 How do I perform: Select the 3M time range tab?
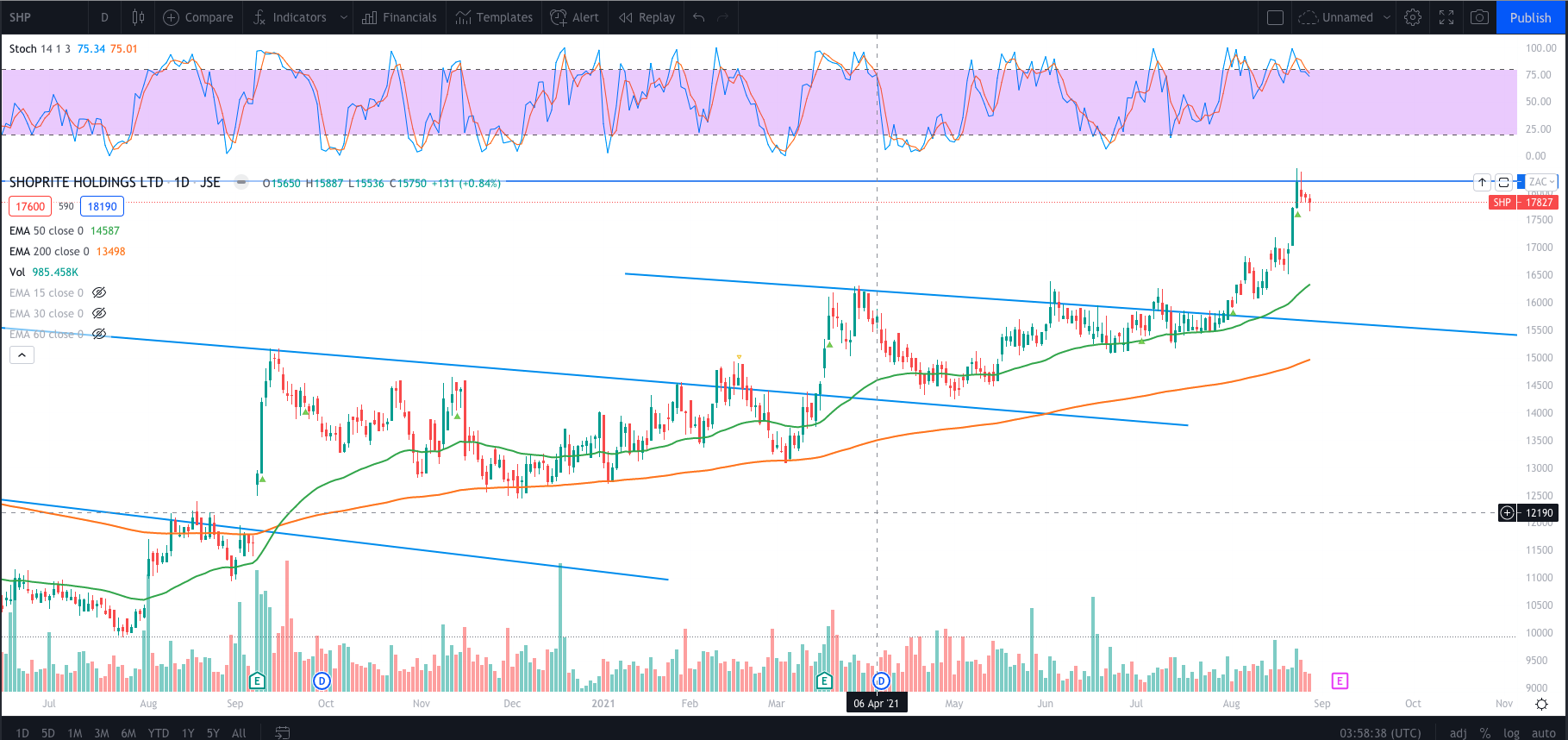101,732
